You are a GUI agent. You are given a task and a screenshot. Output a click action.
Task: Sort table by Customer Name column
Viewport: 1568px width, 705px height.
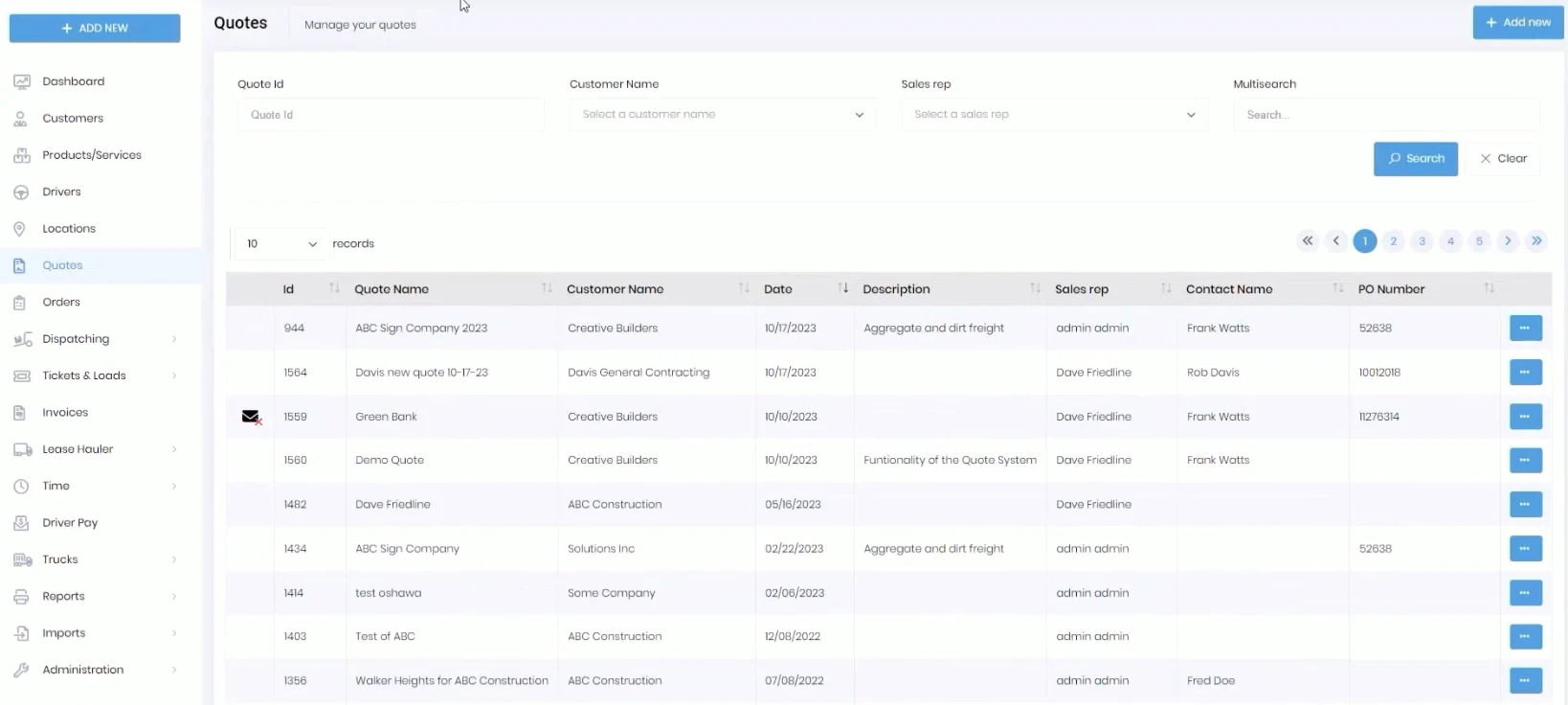tap(744, 288)
